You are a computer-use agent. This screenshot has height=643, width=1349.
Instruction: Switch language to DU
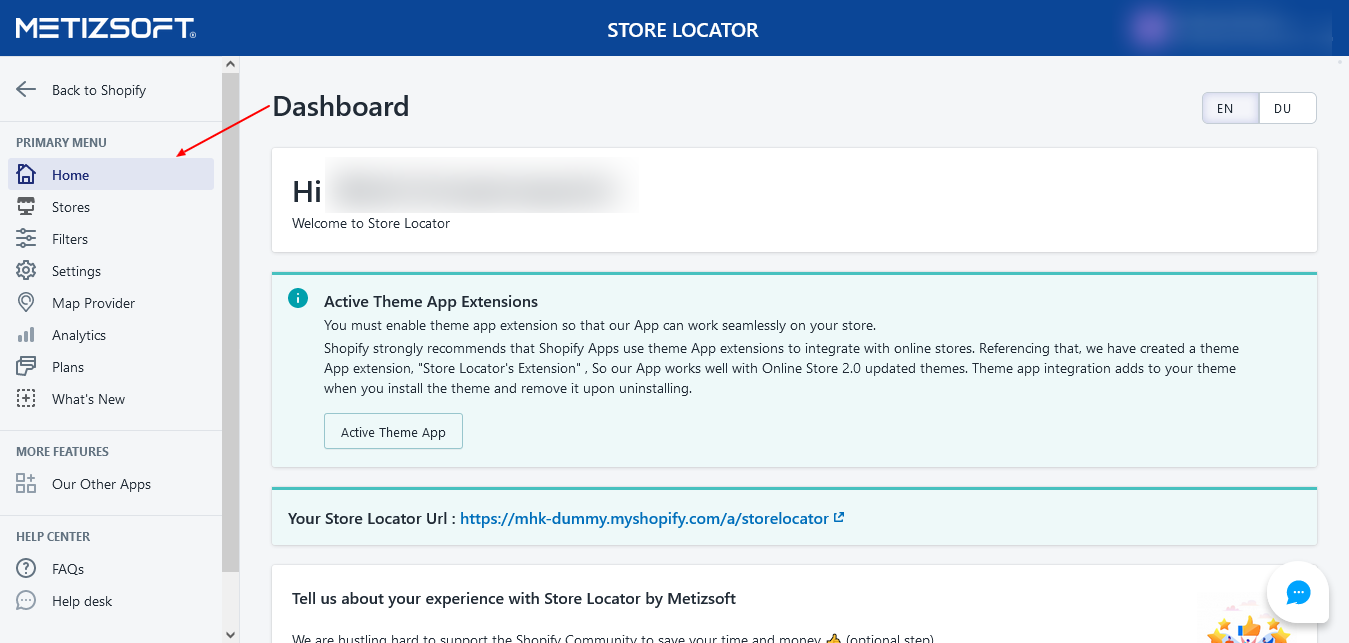point(1287,108)
